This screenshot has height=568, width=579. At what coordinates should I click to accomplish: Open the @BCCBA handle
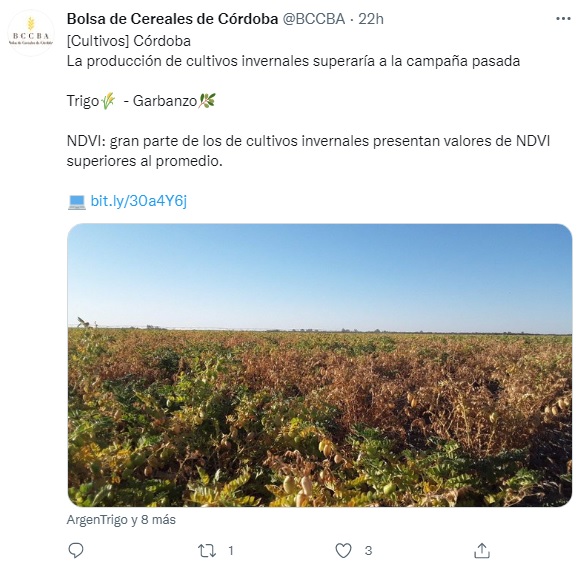pos(314,19)
